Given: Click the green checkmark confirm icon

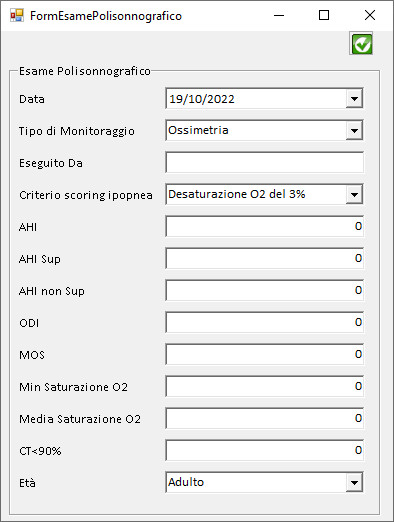Looking at the screenshot, I should 361,44.
